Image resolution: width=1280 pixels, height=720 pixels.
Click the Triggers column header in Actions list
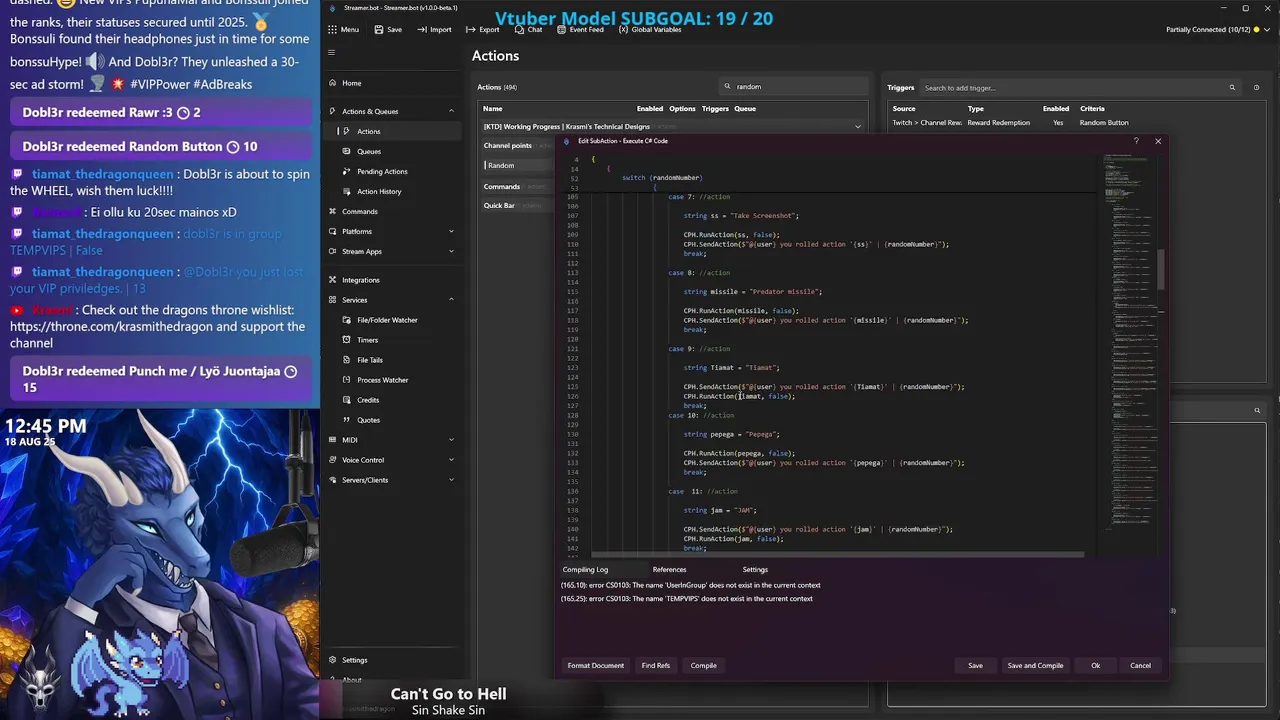click(x=715, y=108)
